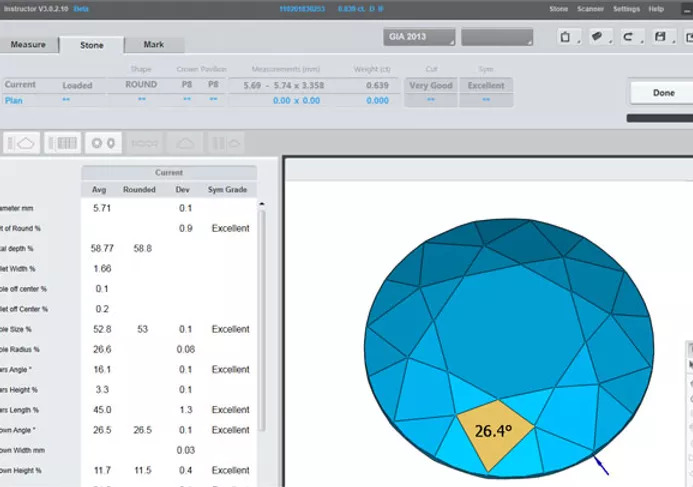The height and width of the screenshot is (487, 693).
Task: Click the undo arrow icon
Action: [x=628, y=38]
